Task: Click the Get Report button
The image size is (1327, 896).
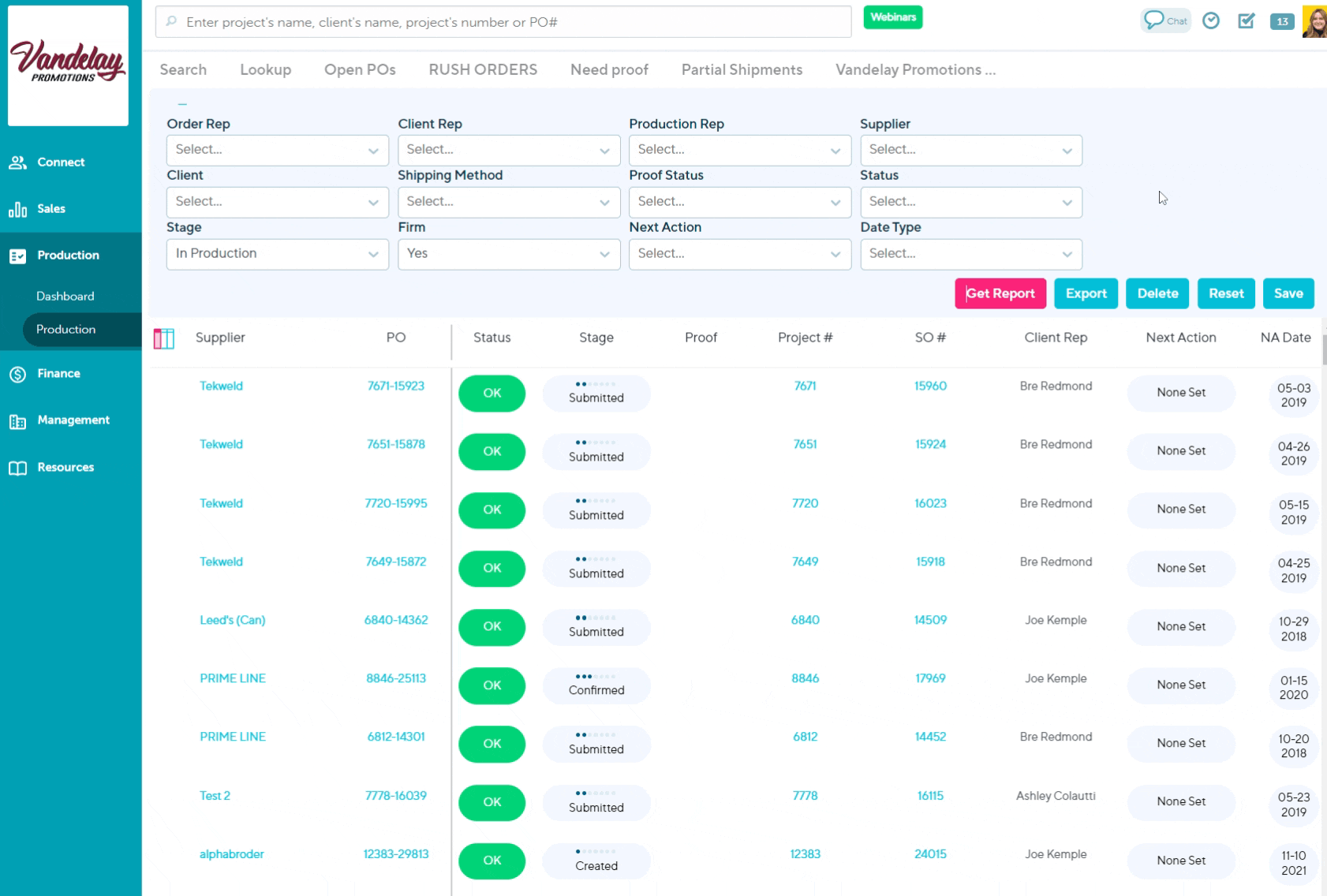Action: click(1000, 293)
